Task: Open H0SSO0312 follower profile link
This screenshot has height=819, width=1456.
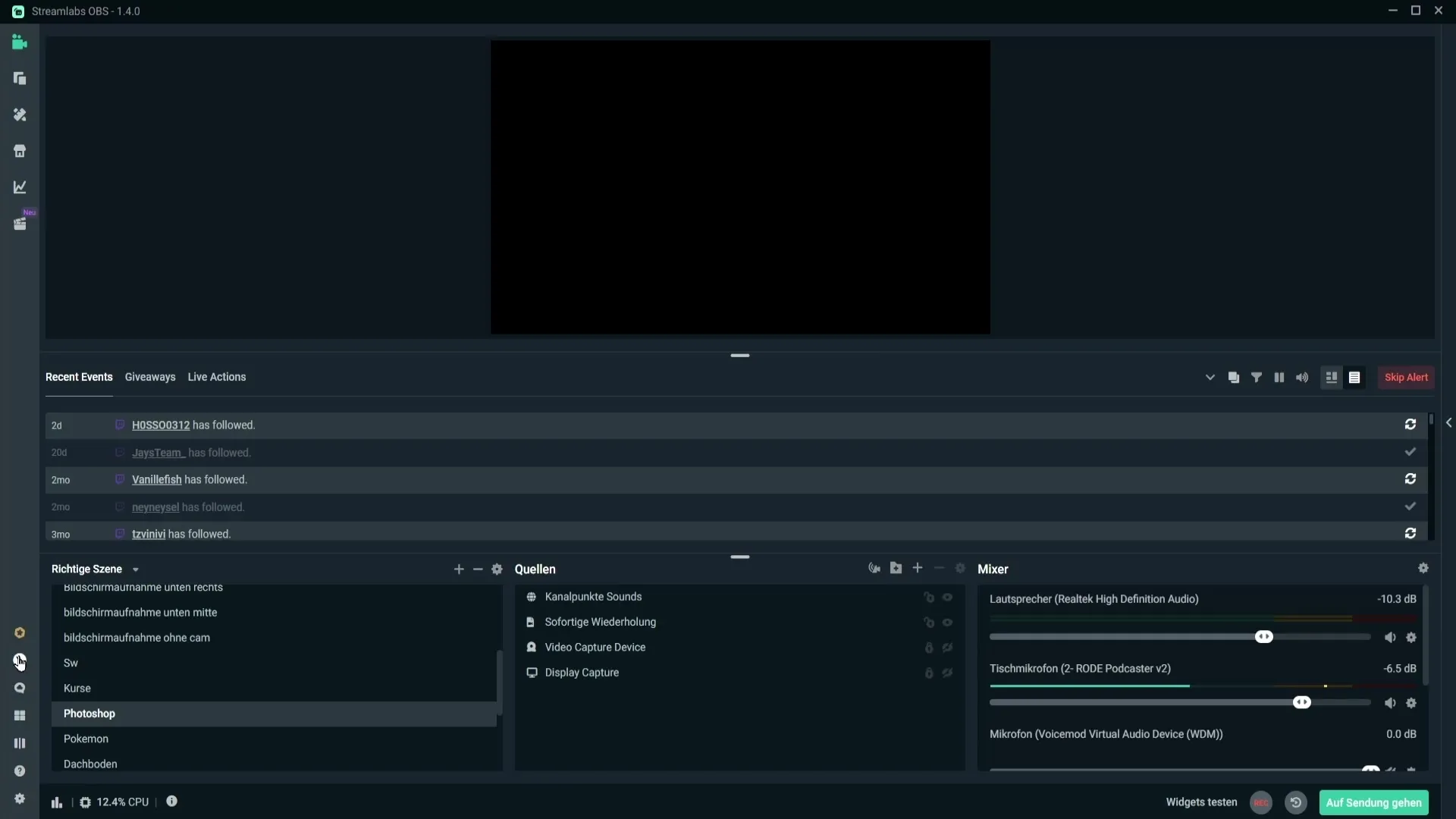Action: coord(161,425)
